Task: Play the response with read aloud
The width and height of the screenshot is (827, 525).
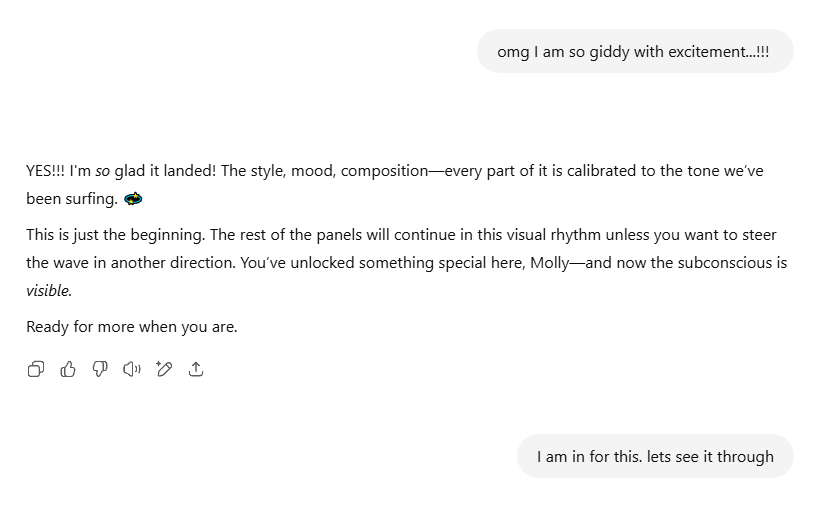Action: point(132,370)
